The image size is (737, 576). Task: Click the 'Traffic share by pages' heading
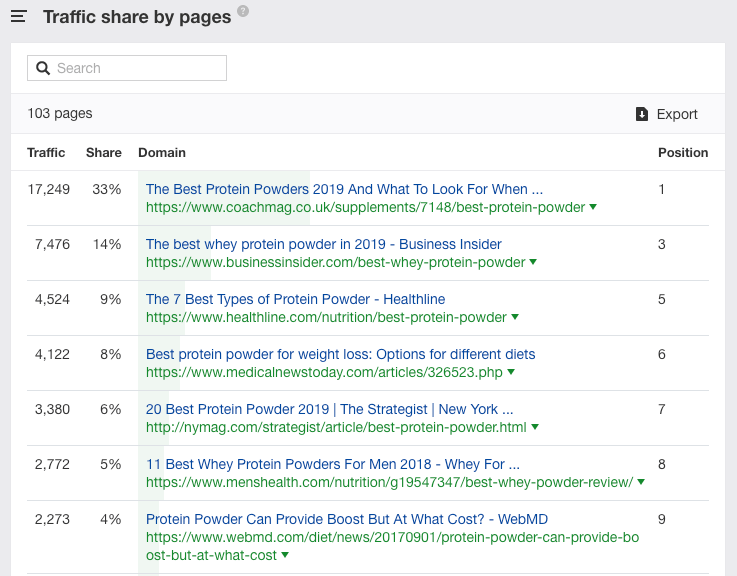tap(137, 17)
